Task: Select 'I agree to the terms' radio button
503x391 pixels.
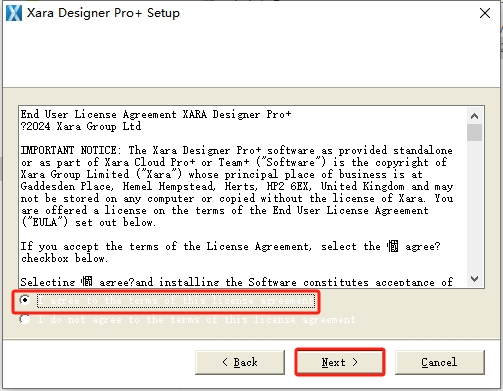Action: [x=25, y=300]
